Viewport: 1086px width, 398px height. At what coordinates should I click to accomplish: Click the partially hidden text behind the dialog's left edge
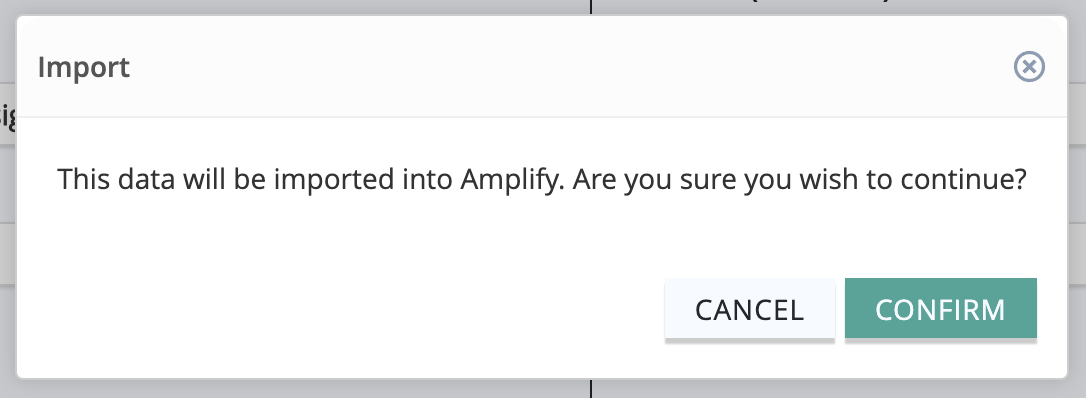click(x=7, y=116)
